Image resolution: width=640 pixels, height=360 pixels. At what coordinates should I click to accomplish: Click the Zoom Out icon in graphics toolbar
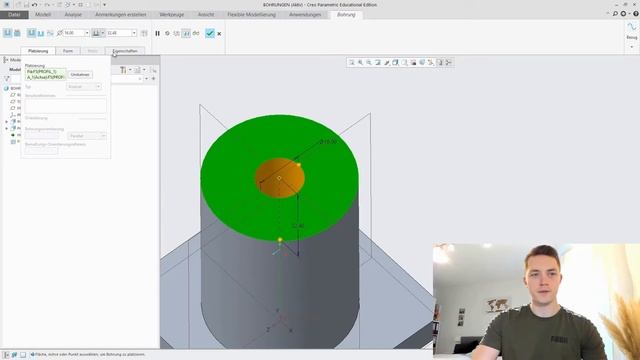(369, 62)
